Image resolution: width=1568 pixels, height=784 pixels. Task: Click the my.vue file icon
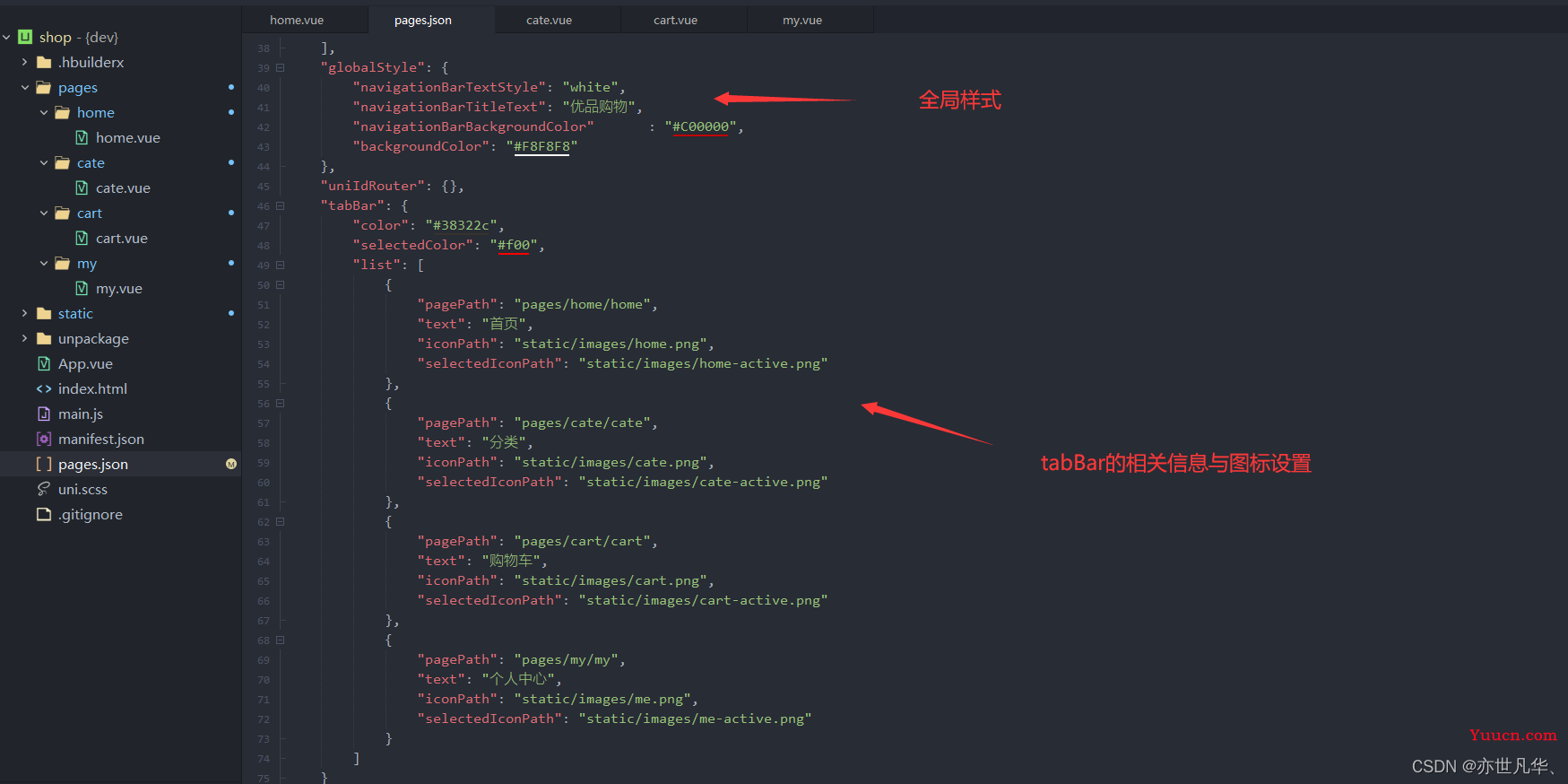(82, 288)
